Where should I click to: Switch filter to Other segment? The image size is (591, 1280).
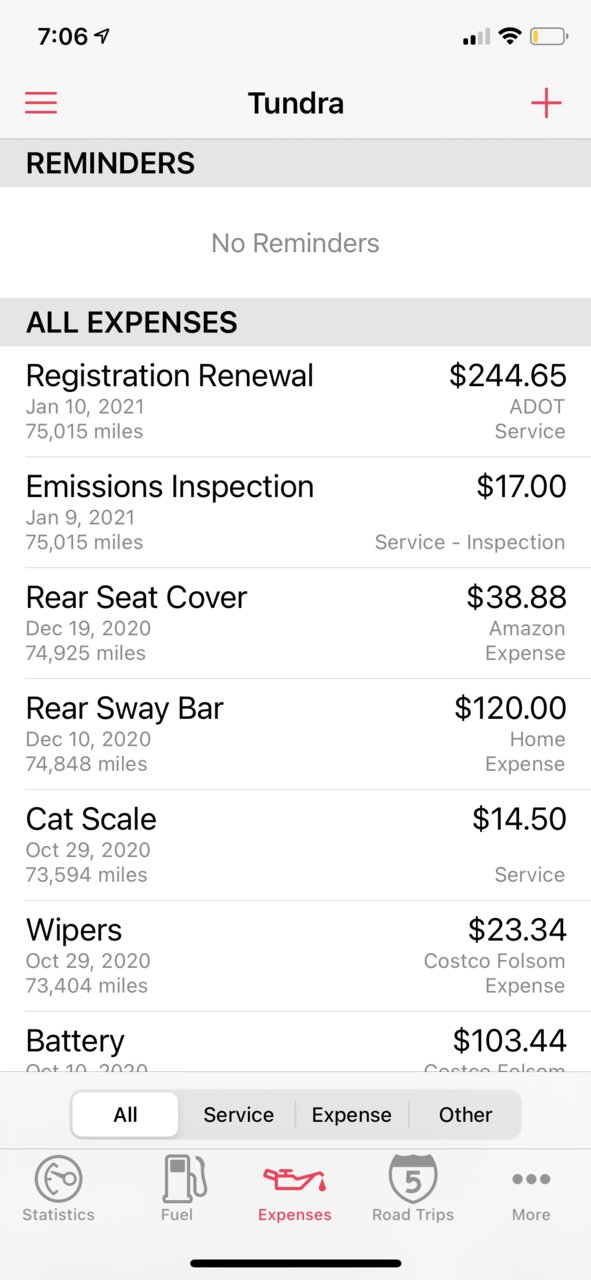pyautogui.click(x=465, y=1114)
